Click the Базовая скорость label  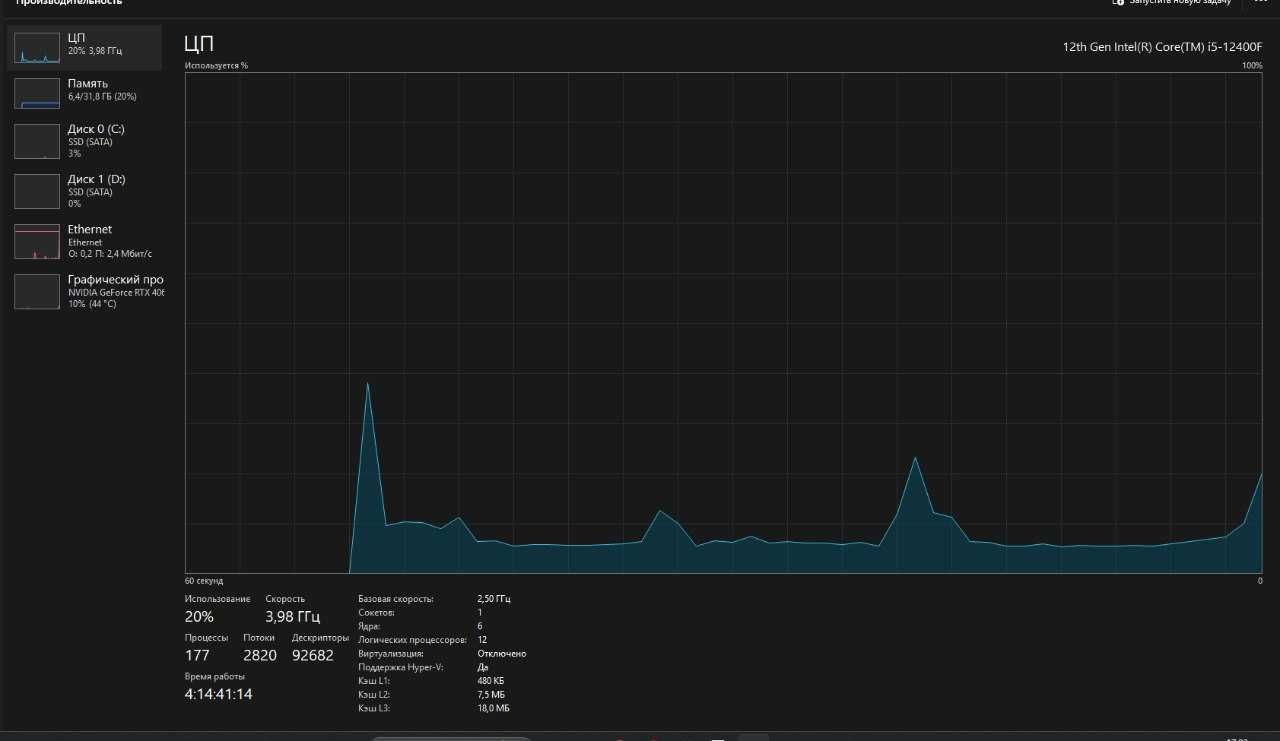(x=396, y=599)
